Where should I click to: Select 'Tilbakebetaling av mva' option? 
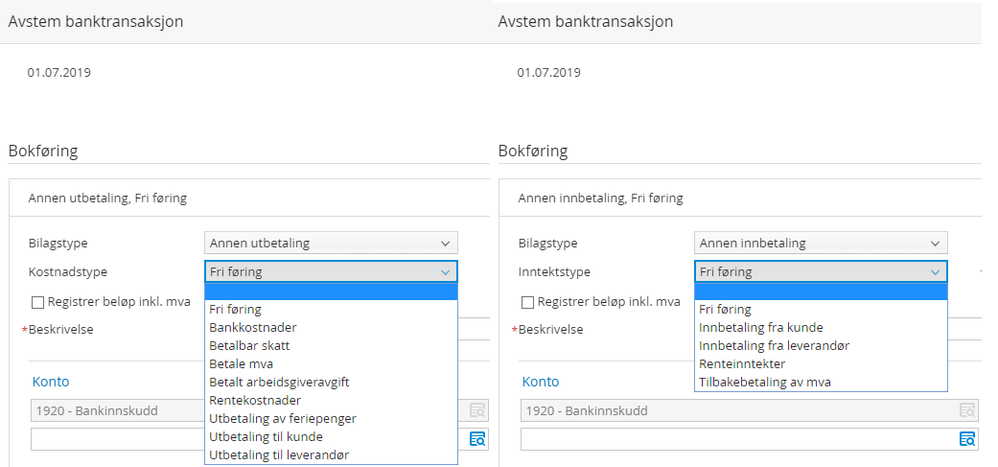click(764, 382)
